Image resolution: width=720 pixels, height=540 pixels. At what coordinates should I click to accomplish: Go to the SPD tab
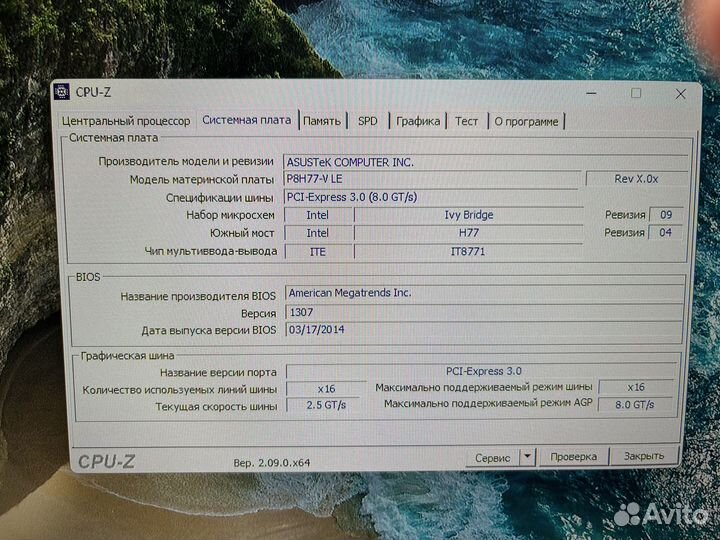pyautogui.click(x=368, y=121)
